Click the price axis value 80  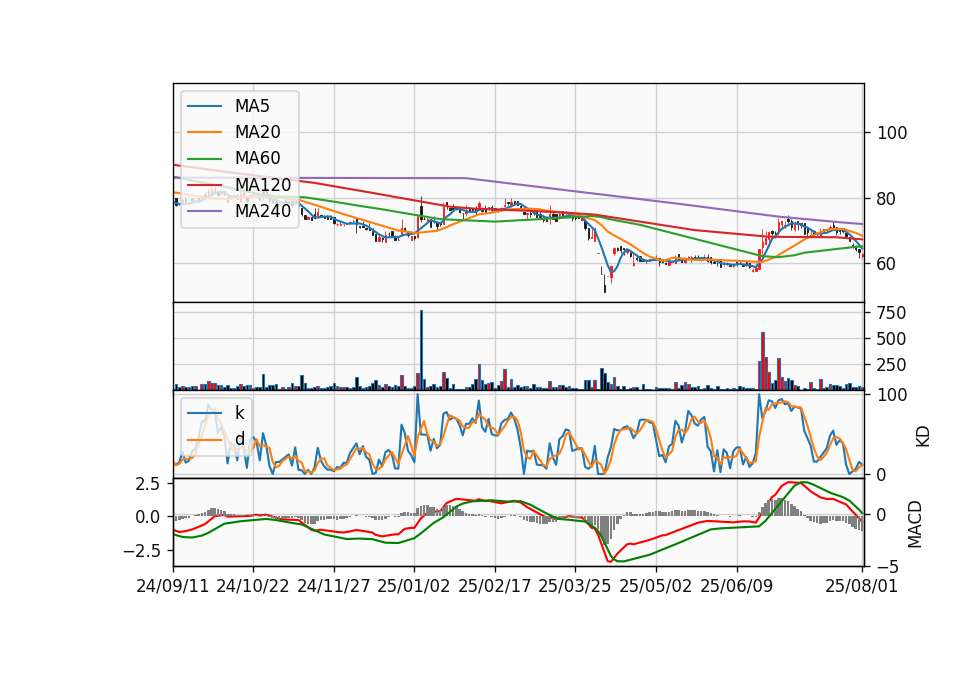coord(887,199)
